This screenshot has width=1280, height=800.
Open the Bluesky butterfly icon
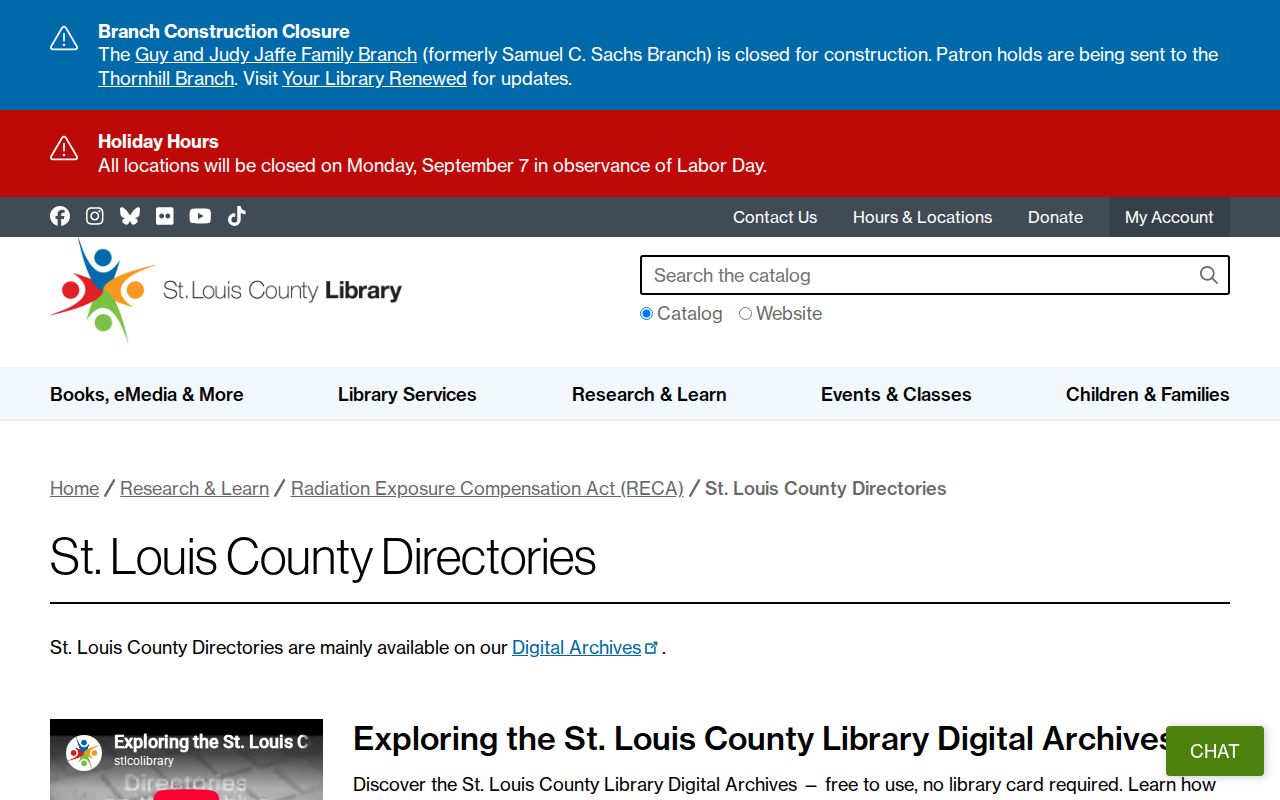[x=130, y=216]
